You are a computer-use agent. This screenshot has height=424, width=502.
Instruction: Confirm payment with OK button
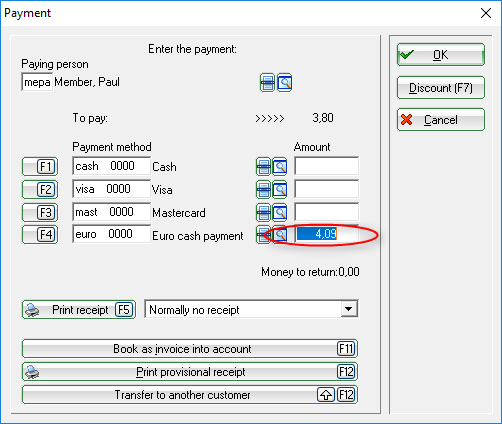coord(441,55)
